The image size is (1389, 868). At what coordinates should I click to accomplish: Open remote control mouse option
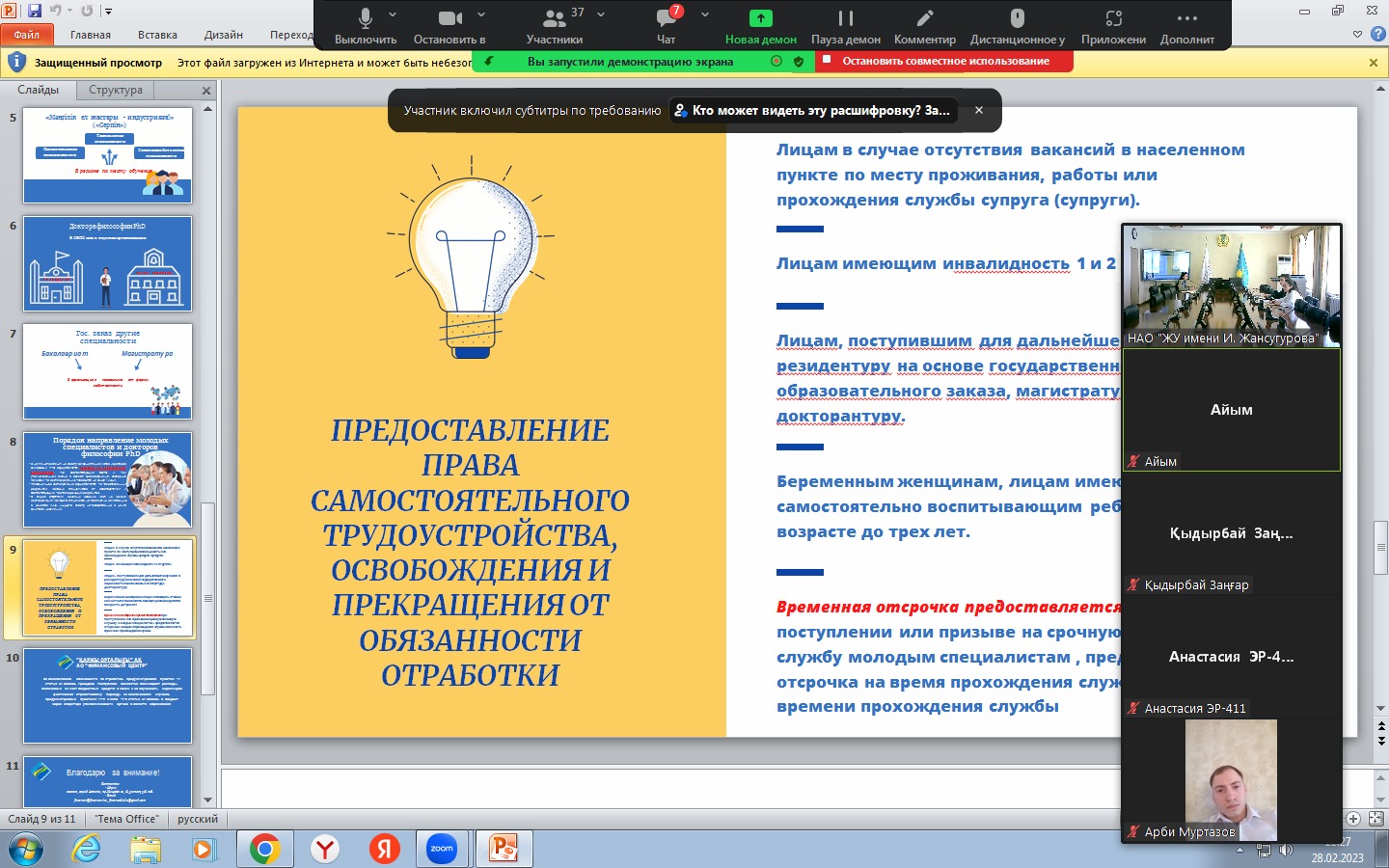click(1017, 25)
